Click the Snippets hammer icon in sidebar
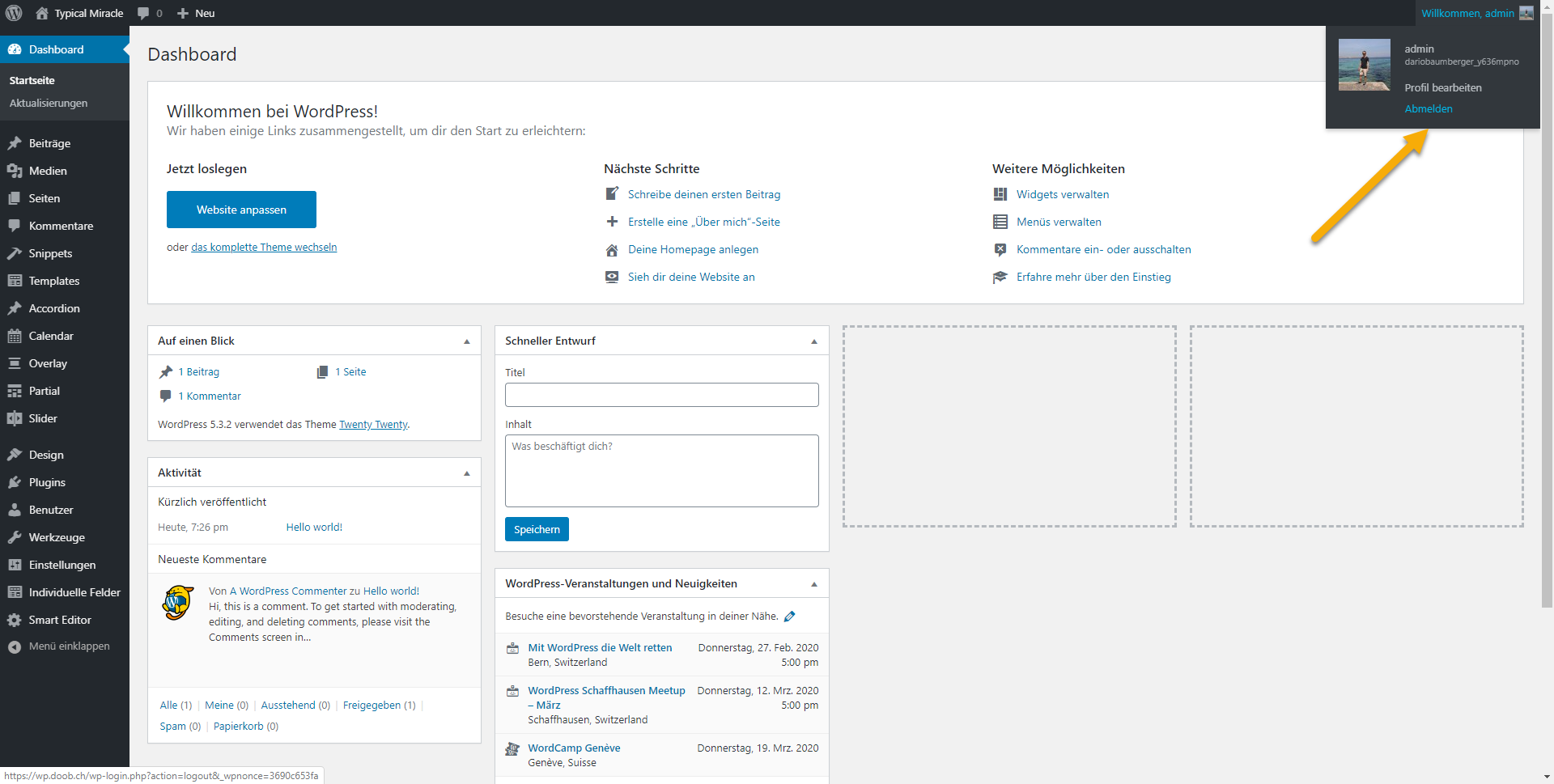The width and height of the screenshot is (1554, 784). point(15,253)
